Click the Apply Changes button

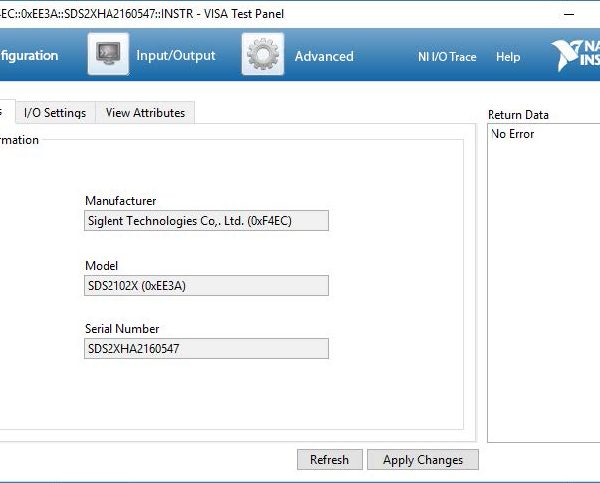pos(423,460)
